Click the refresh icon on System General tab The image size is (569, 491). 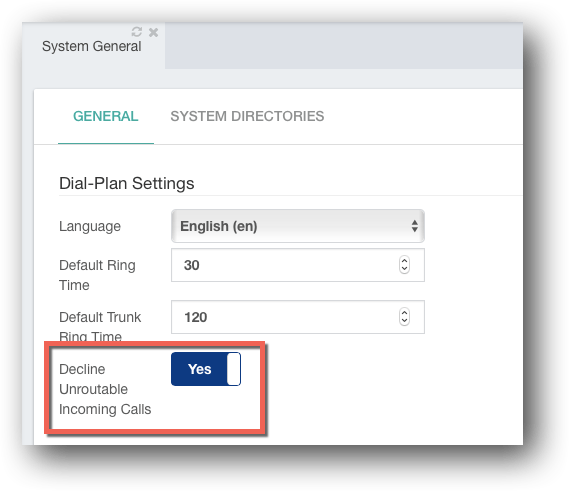tap(136, 32)
